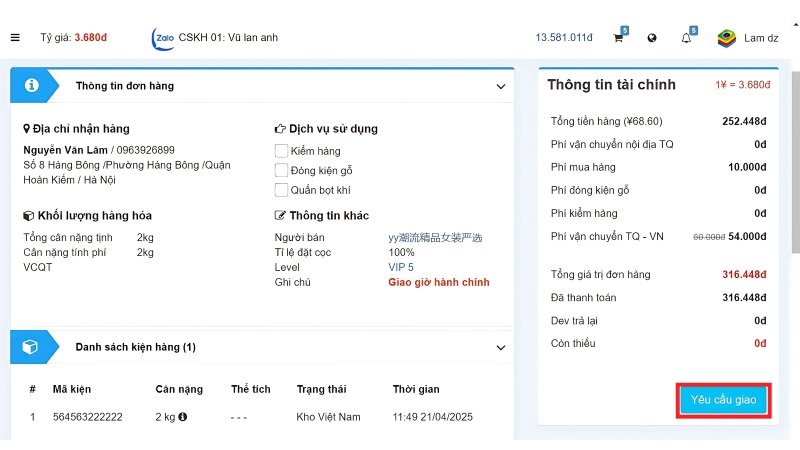Click the exchange rate 3.680đ
The image size is (800, 450).
coord(91,37)
